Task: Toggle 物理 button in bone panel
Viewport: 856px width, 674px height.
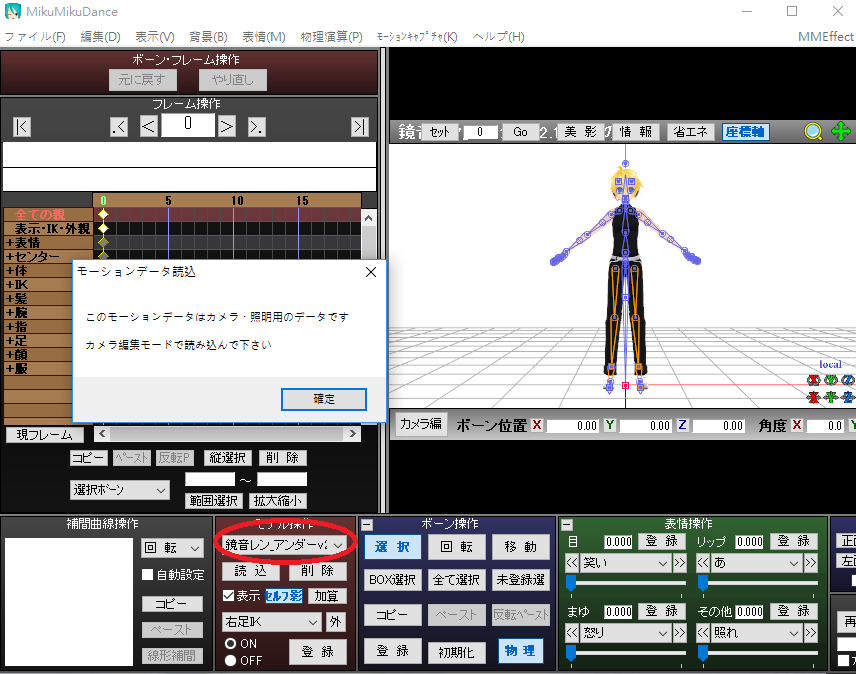Action: (x=520, y=651)
